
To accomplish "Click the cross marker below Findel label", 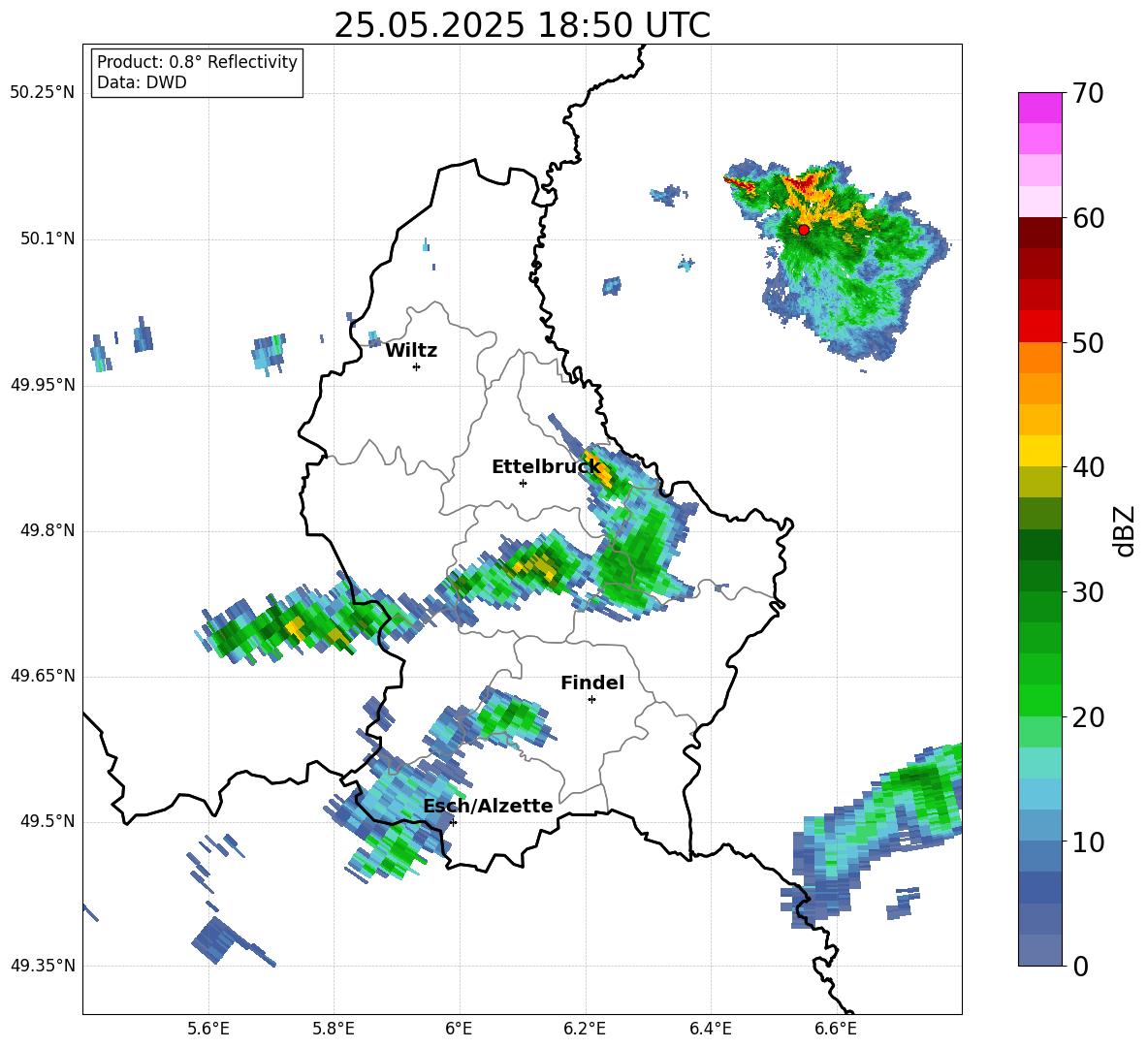I will (591, 700).
